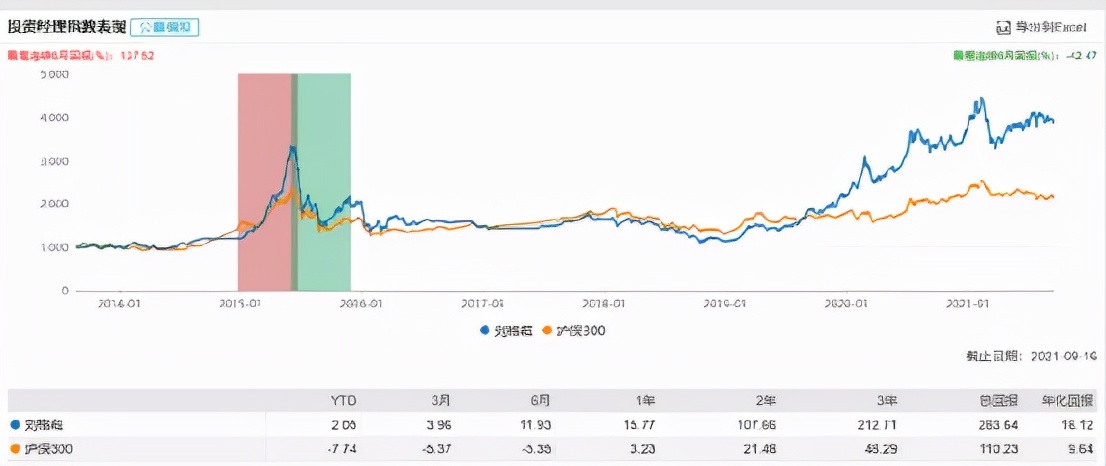The width and height of the screenshot is (1106, 466).
Task: Click the 1年 column header
Action: 650,400
